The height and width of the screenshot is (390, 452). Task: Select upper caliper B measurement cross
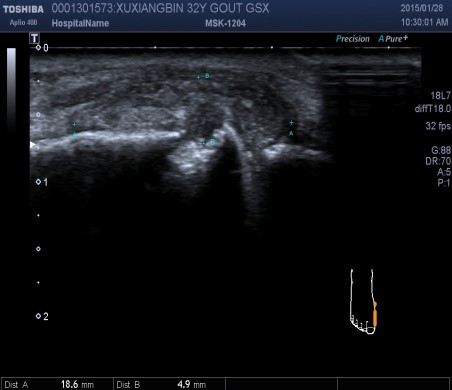click(198, 77)
